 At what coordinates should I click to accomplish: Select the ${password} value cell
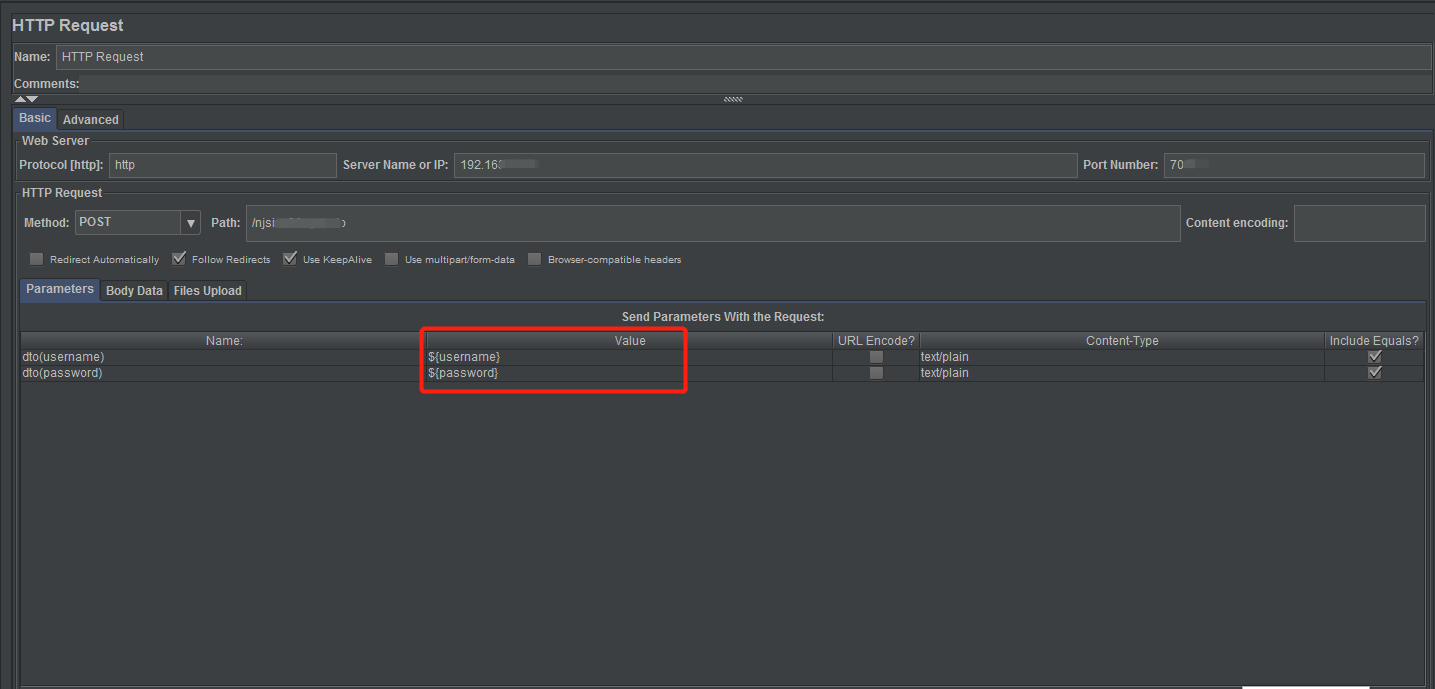coord(630,373)
